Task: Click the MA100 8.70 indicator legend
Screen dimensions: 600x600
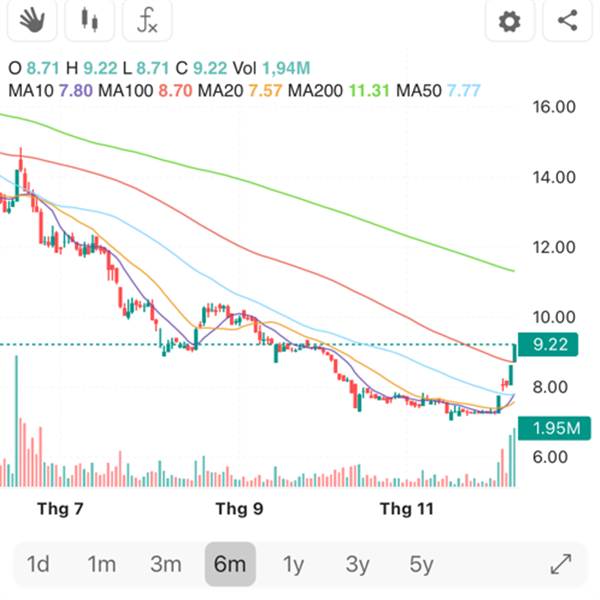Action: click(x=145, y=91)
